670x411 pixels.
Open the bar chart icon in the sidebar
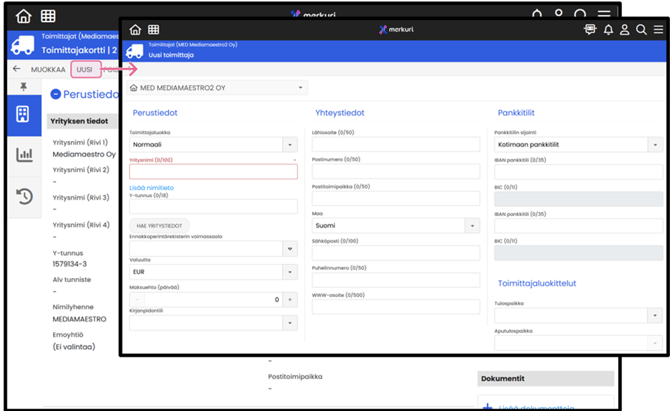(21, 155)
